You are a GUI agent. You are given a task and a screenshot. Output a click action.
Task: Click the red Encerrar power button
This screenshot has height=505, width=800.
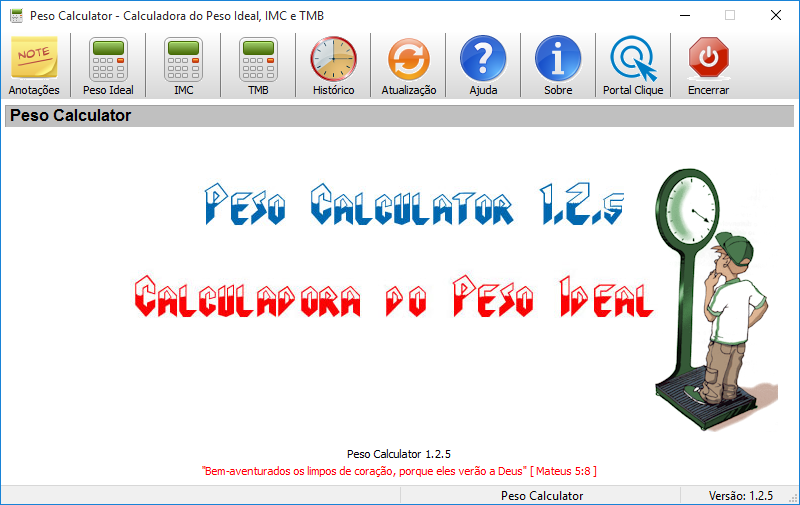(x=708, y=66)
